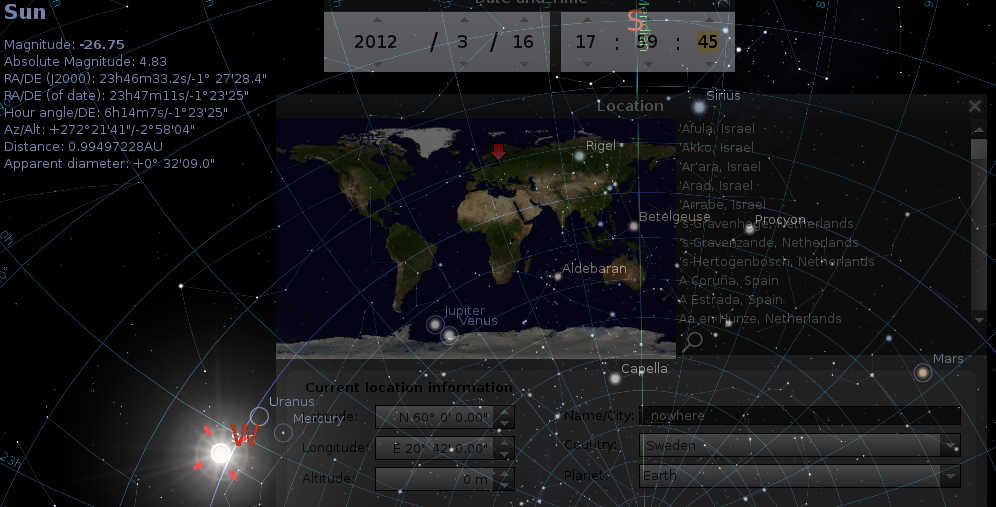The width and height of the screenshot is (996, 507).
Task: Click the magnifier icon below the city list
Action: click(x=692, y=340)
